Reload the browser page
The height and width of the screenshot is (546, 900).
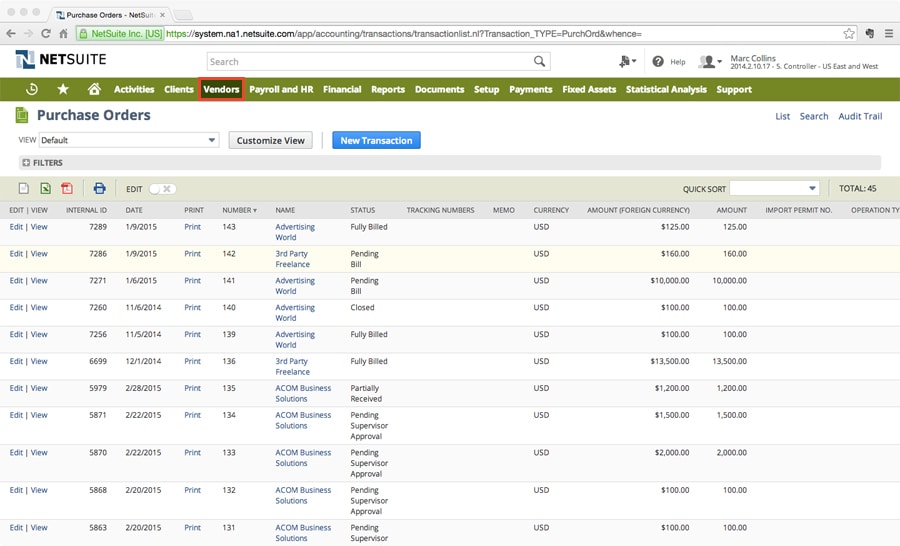[46, 33]
